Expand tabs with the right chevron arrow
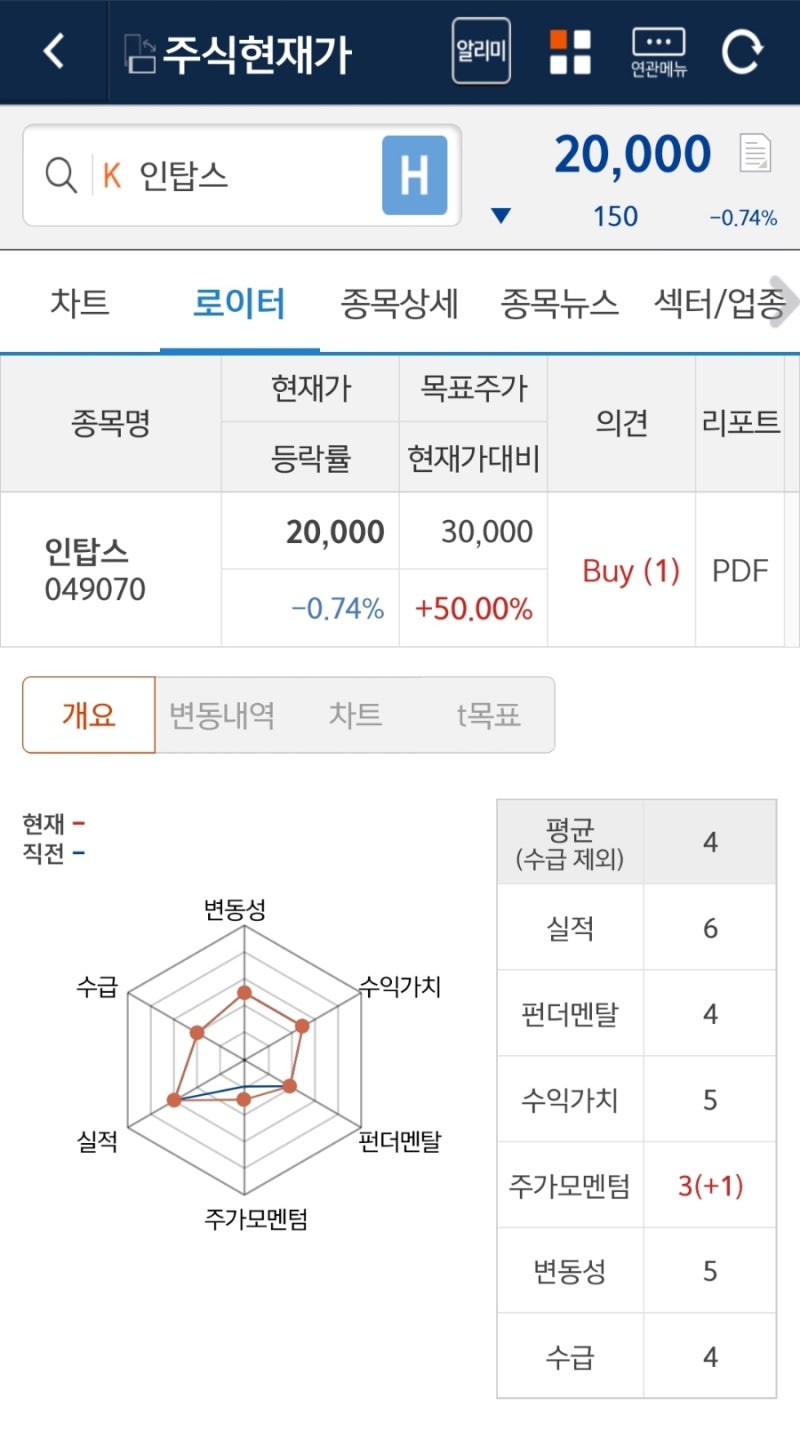This screenshot has height=1455, width=800. click(x=785, y=303)
